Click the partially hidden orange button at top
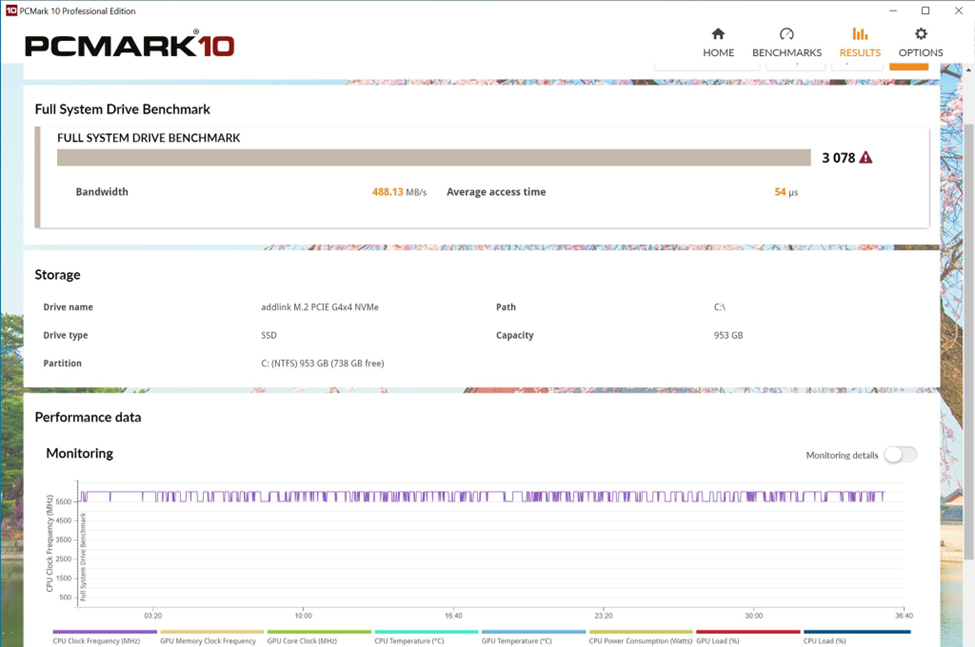The height and width of the screenshot is (647, 975). click(908, 66)
